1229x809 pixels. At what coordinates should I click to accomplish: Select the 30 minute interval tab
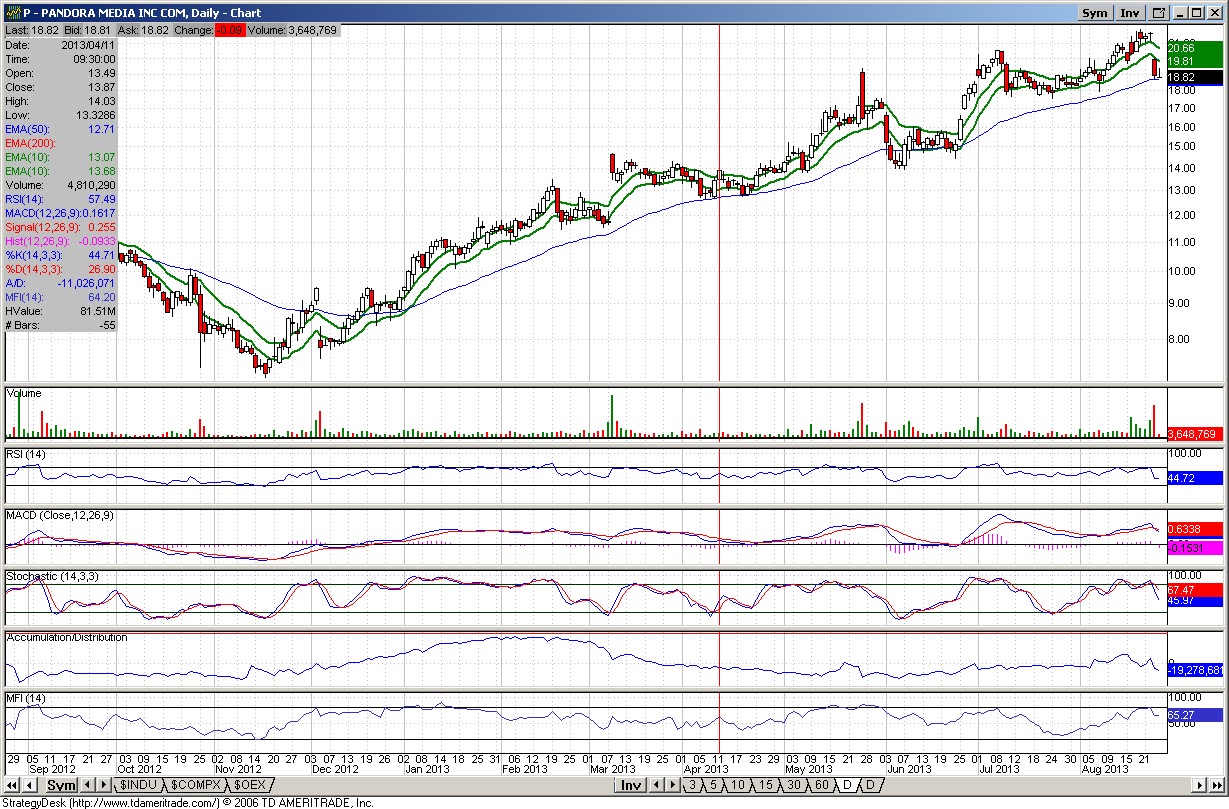pos(793,785)
